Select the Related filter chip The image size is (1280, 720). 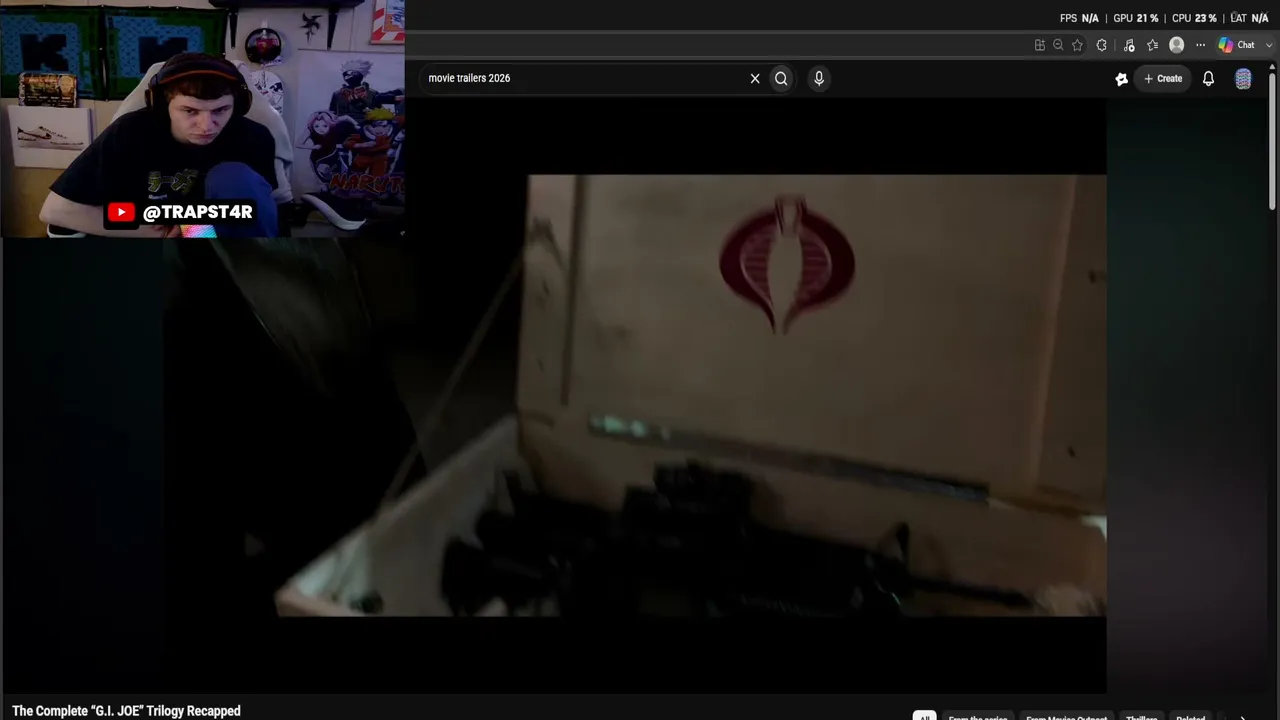[x=1190, y=716]
